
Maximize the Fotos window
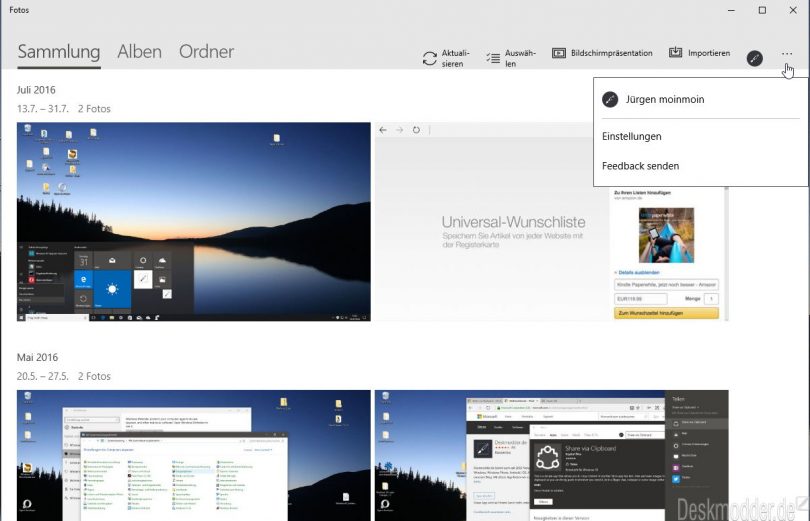click(x=762, y=10)
